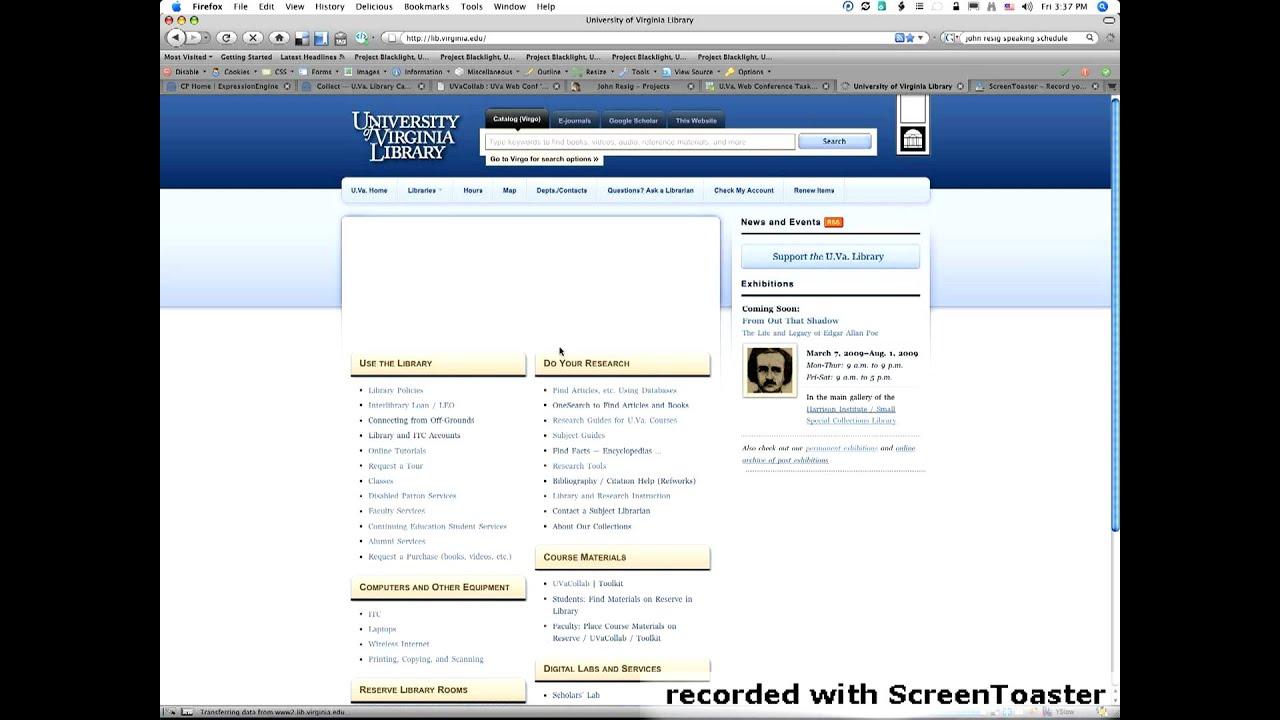Bookmark this page with the star icon
1280x720 pixels.
910,38
